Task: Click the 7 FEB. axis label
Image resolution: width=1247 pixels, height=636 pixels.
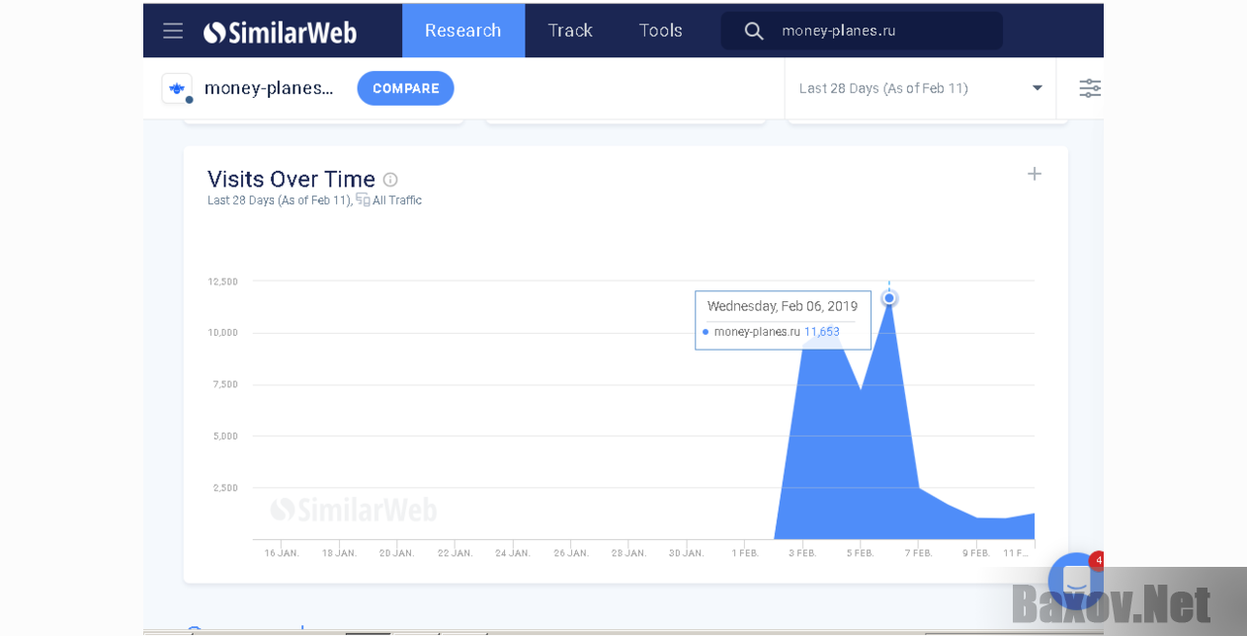Action: tap(919, 553)
